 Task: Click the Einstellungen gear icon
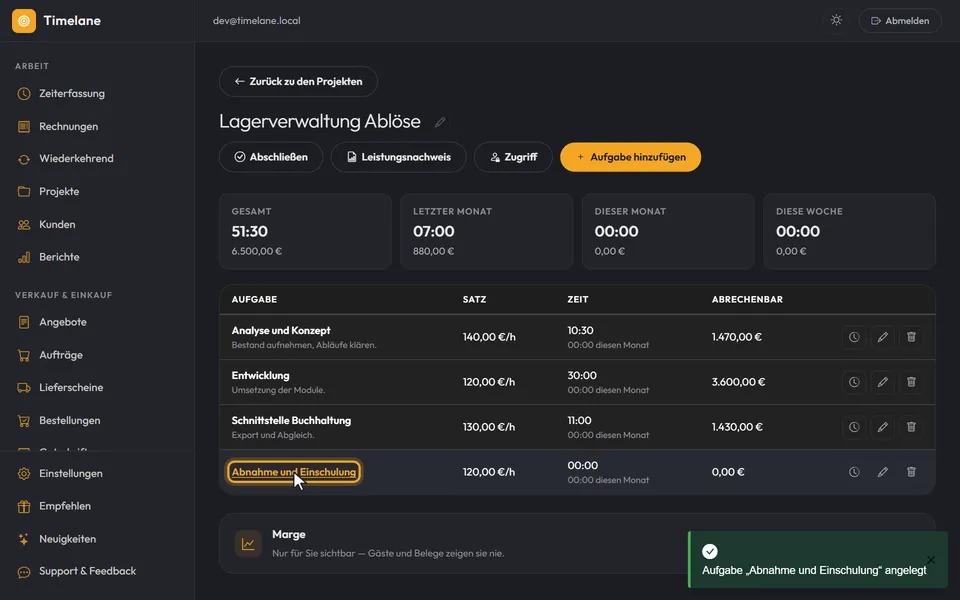[24, 474]
